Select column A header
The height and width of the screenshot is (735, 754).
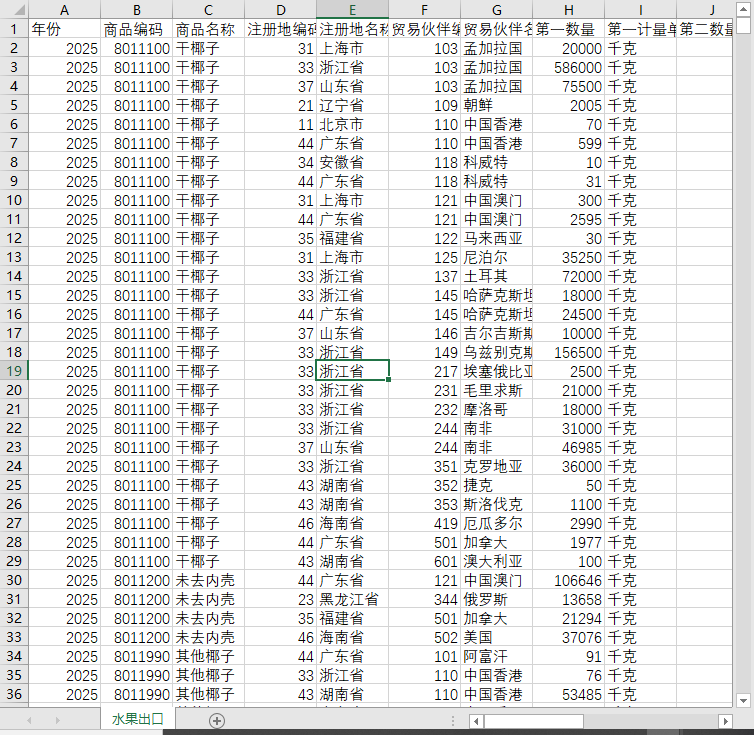click(64, 10)
